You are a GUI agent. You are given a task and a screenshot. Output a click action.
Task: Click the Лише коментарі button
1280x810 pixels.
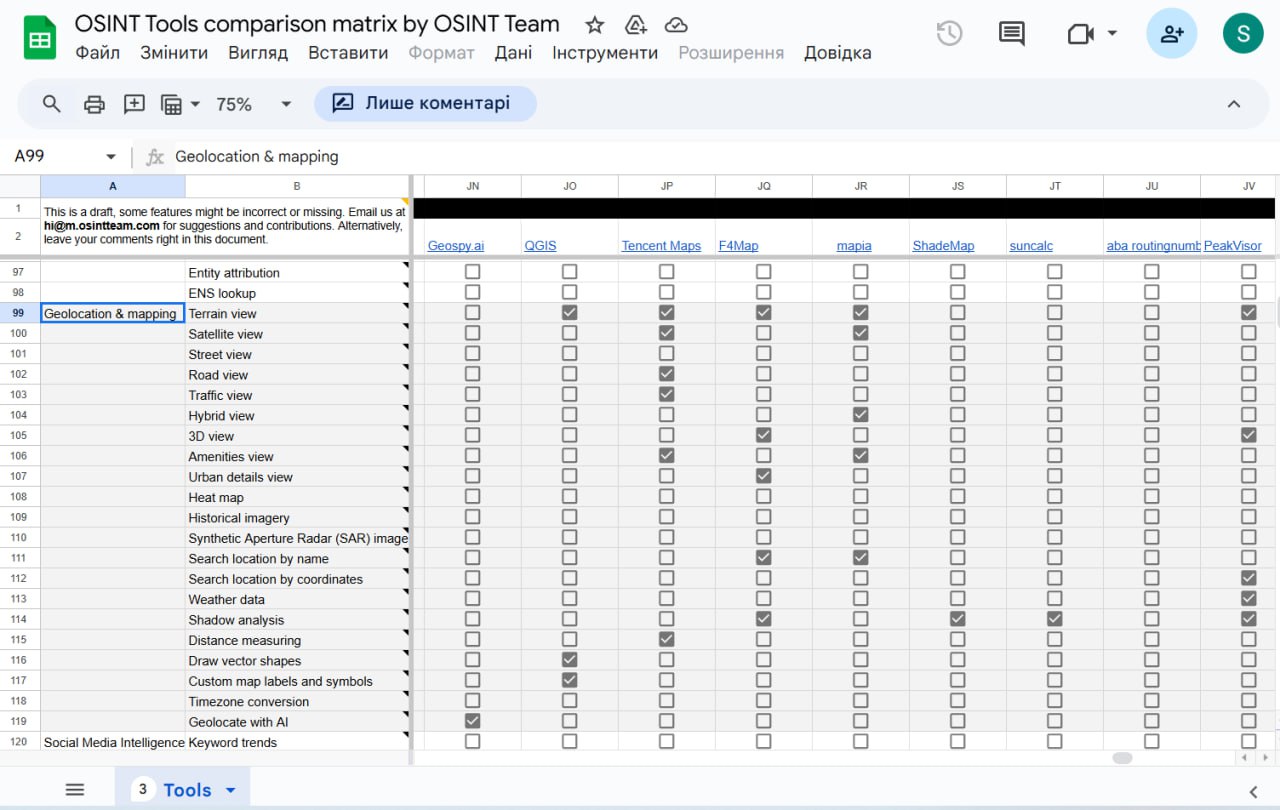pyautogui.click(x=425, y=103)
